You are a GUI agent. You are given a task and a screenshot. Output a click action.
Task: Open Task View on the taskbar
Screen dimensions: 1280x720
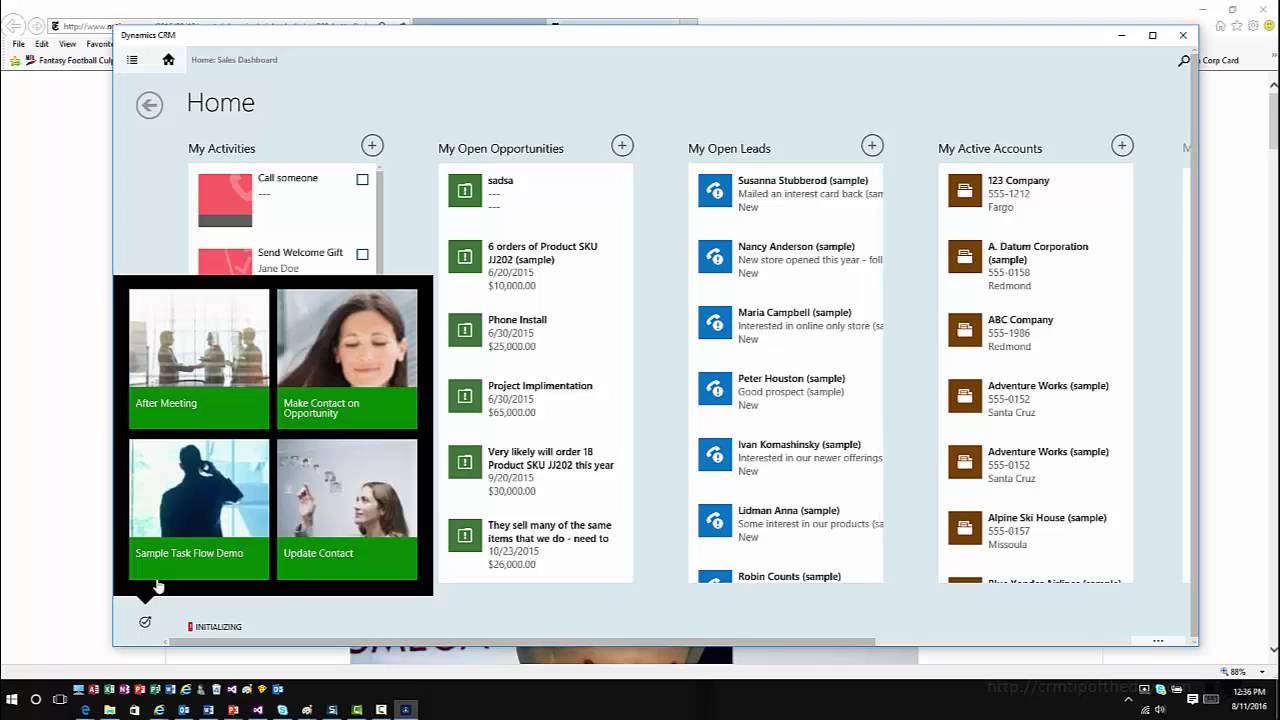coord(59,699)
